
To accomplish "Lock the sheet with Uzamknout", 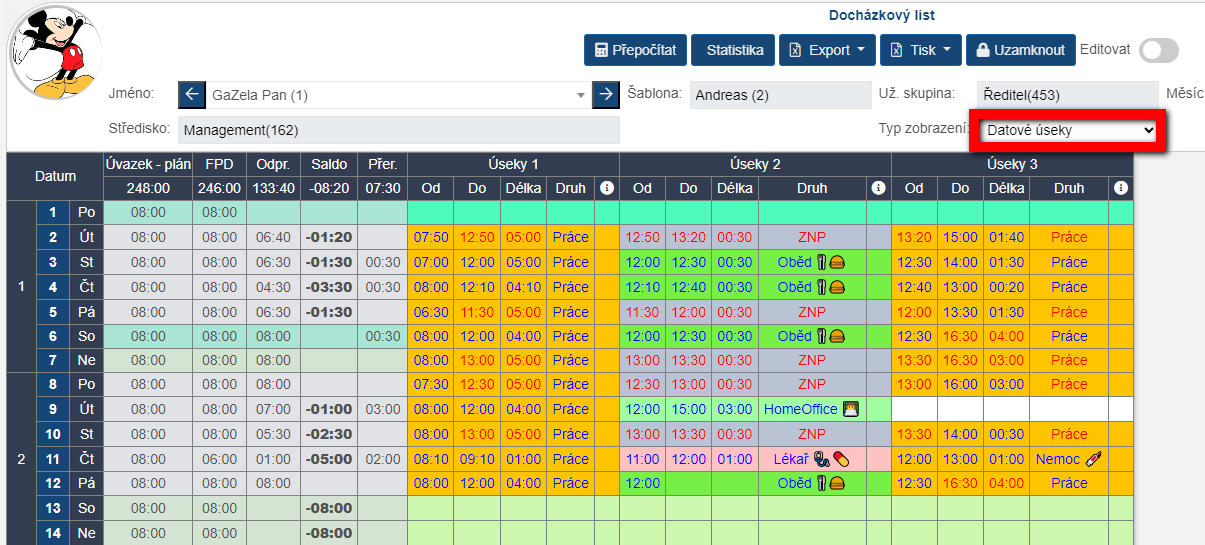I will pos(1020,50).
